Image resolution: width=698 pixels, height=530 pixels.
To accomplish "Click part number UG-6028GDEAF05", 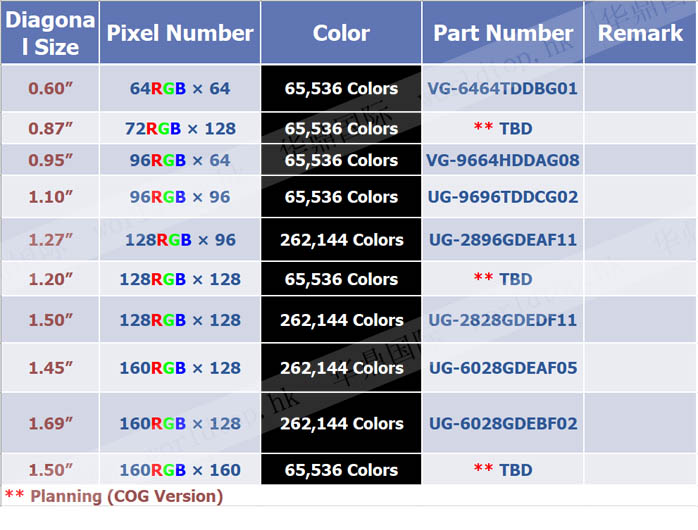I will coord(503,368).
